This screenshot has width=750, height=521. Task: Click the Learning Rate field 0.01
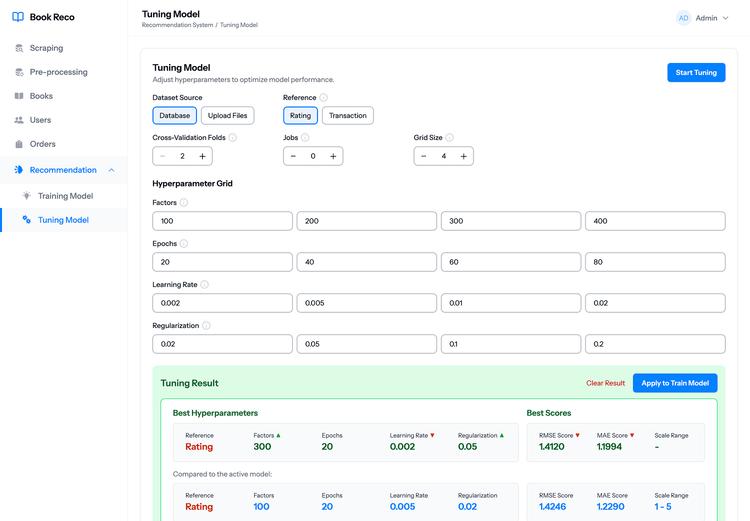(x=511, y=303)
